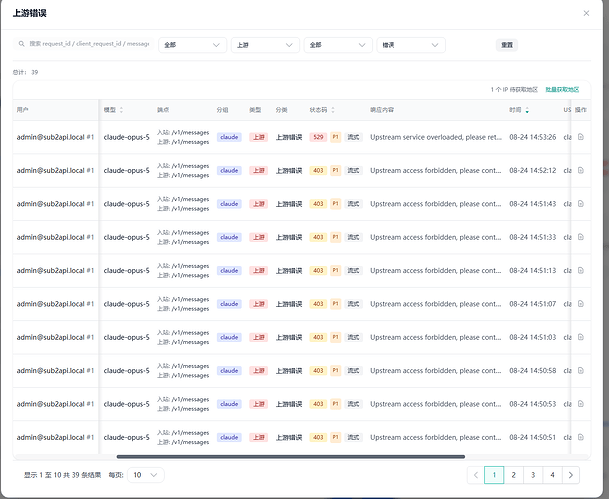Focus the request_id search input field
The height and width of the screenshot is (499, 609).
point(89,44)
